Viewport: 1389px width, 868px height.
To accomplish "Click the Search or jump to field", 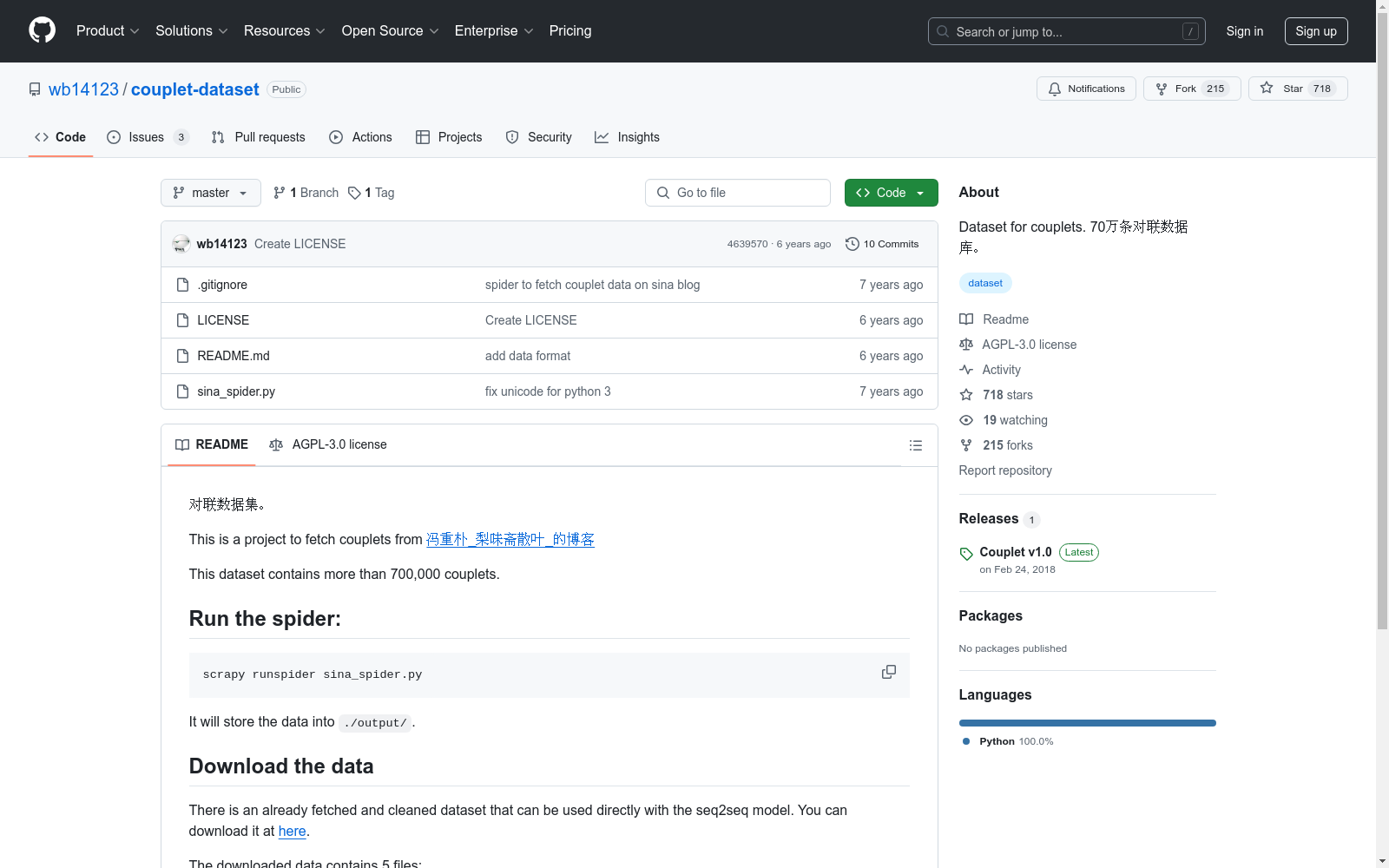I will 1067,31.
